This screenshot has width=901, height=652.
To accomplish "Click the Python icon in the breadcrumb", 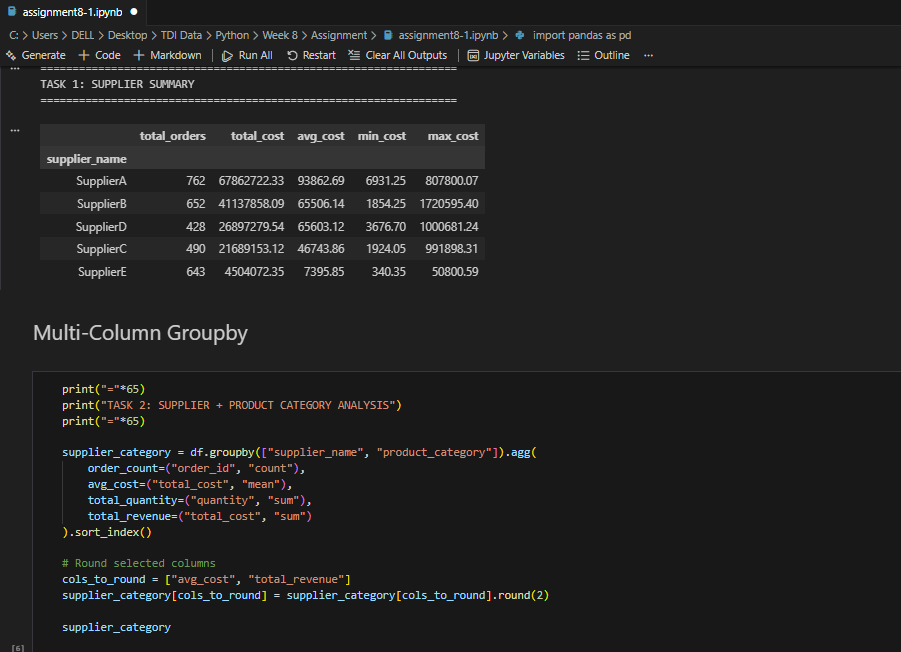I will 519,36.
